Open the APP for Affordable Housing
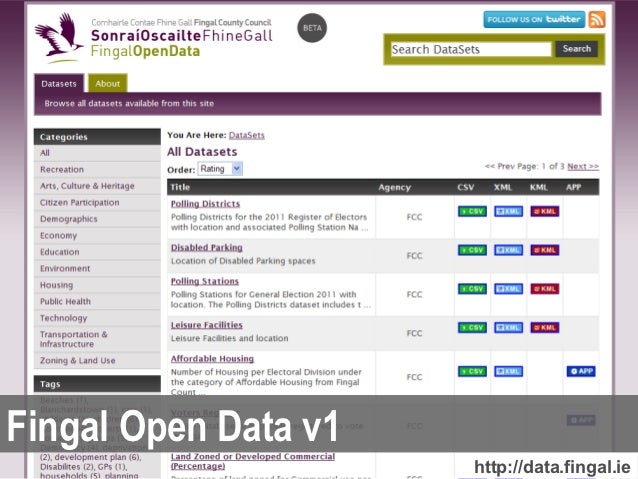The height and width of the screenshot is (479, 638). [581, 371]
